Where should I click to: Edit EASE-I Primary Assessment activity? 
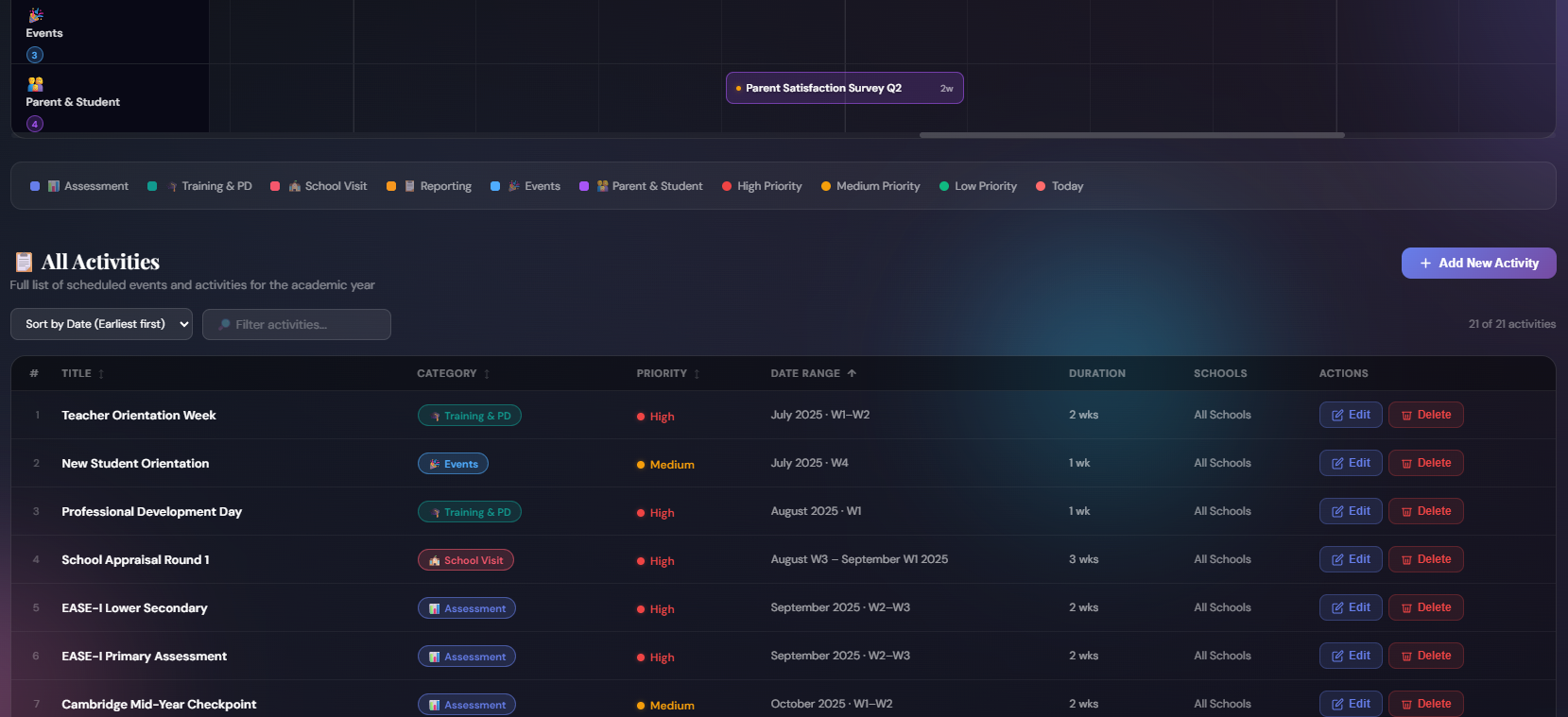[x=1351, y=656]
